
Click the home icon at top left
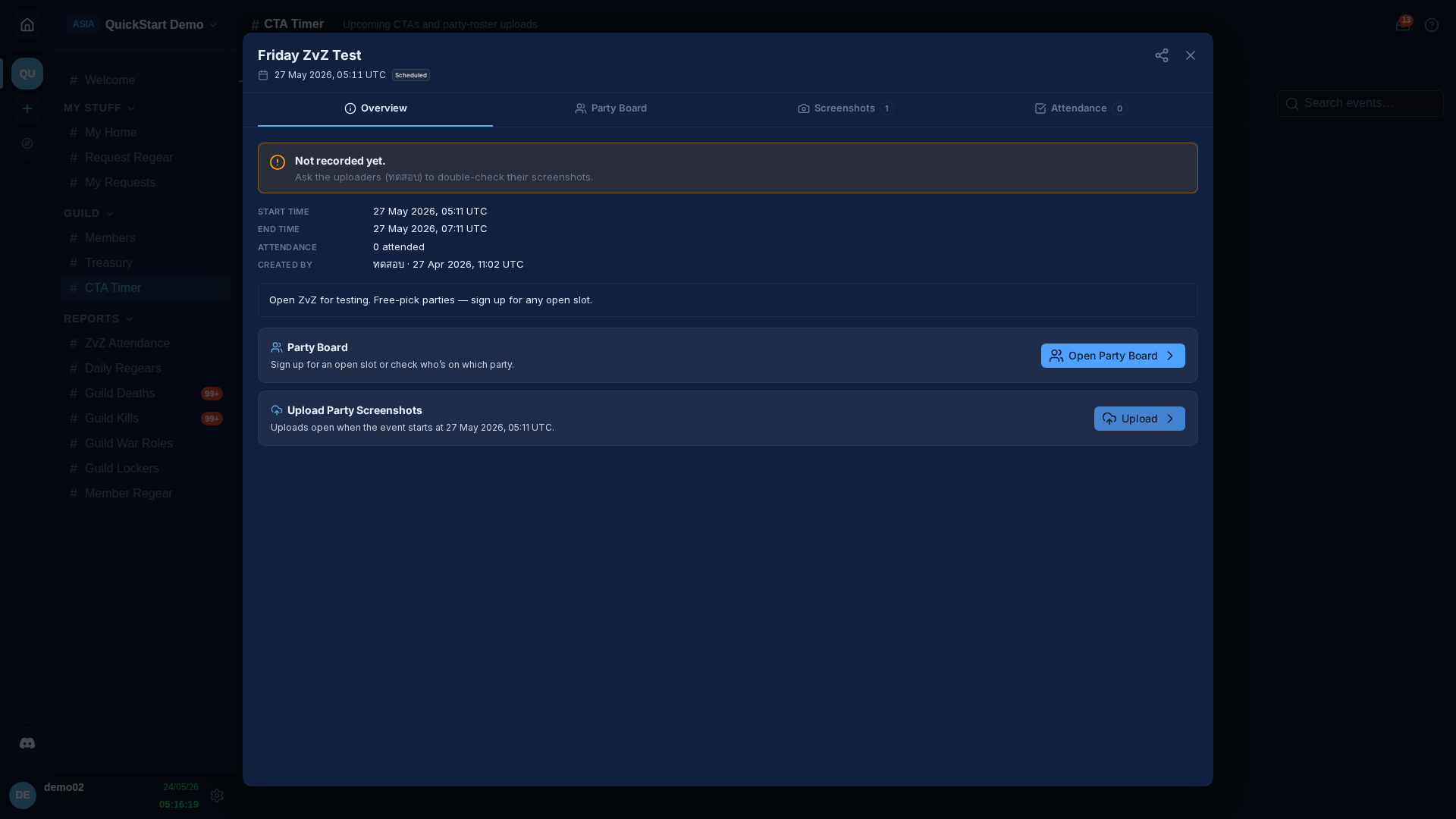[x=27, y=25]
